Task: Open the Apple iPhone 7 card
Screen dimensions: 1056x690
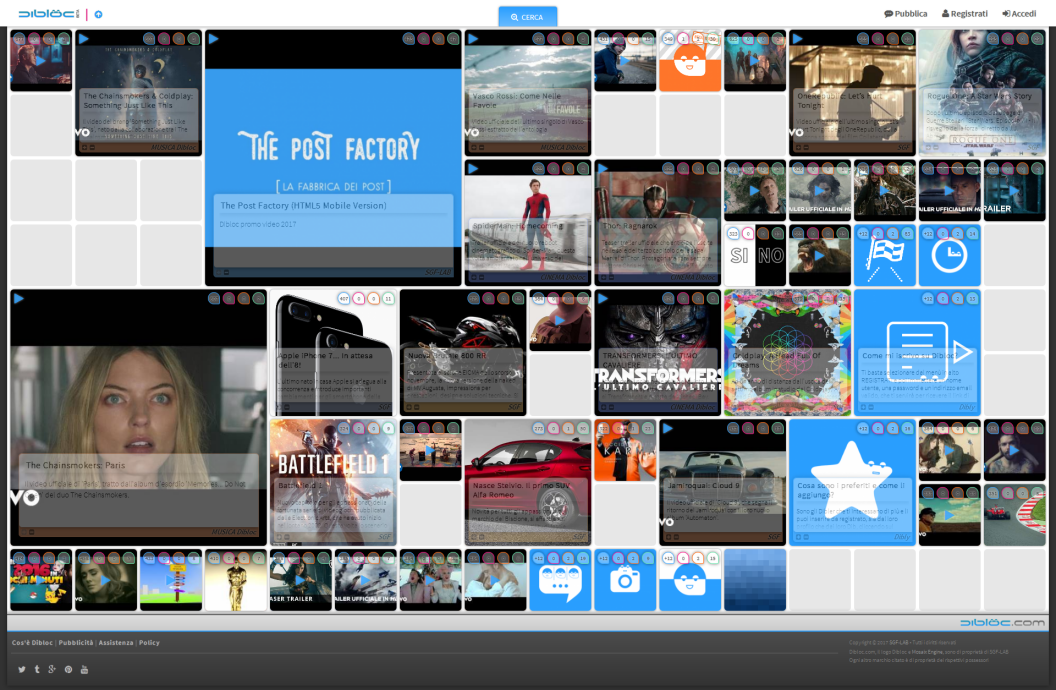Action: (x=333, y=353)
